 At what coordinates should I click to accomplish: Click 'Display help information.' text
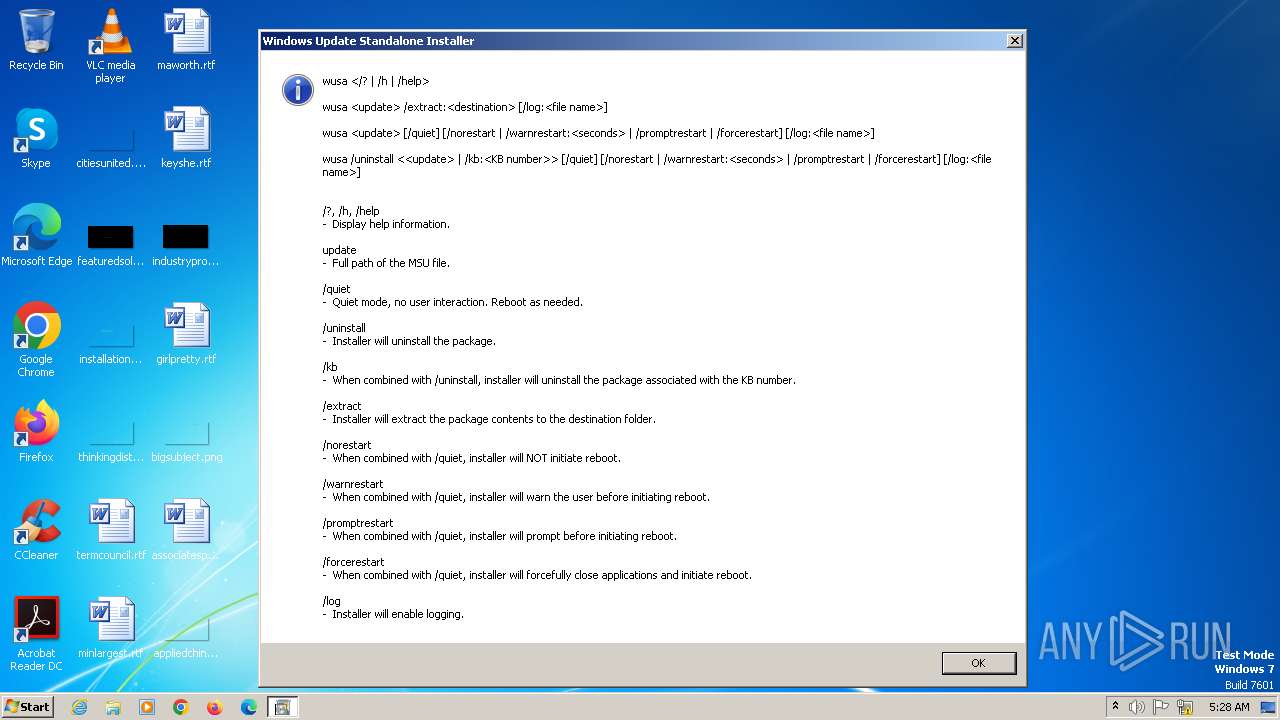coord(391,224)
